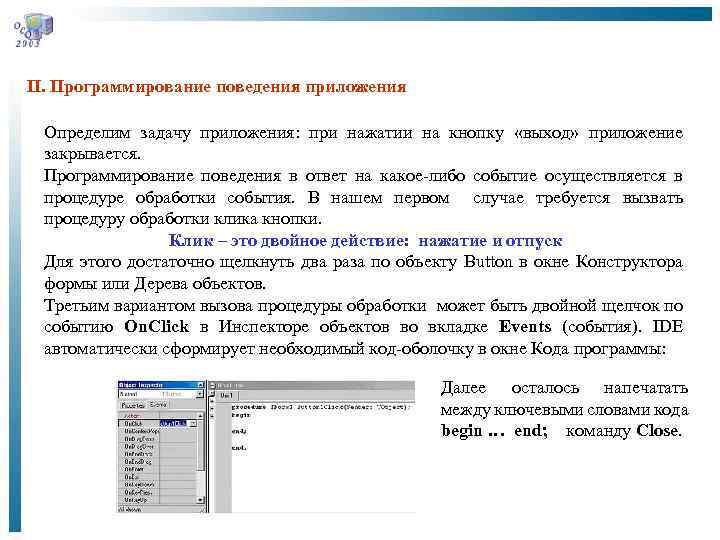
Task: Click the begin keyword line in code editor
Action: pyautogui.click(x=241, y=415)
